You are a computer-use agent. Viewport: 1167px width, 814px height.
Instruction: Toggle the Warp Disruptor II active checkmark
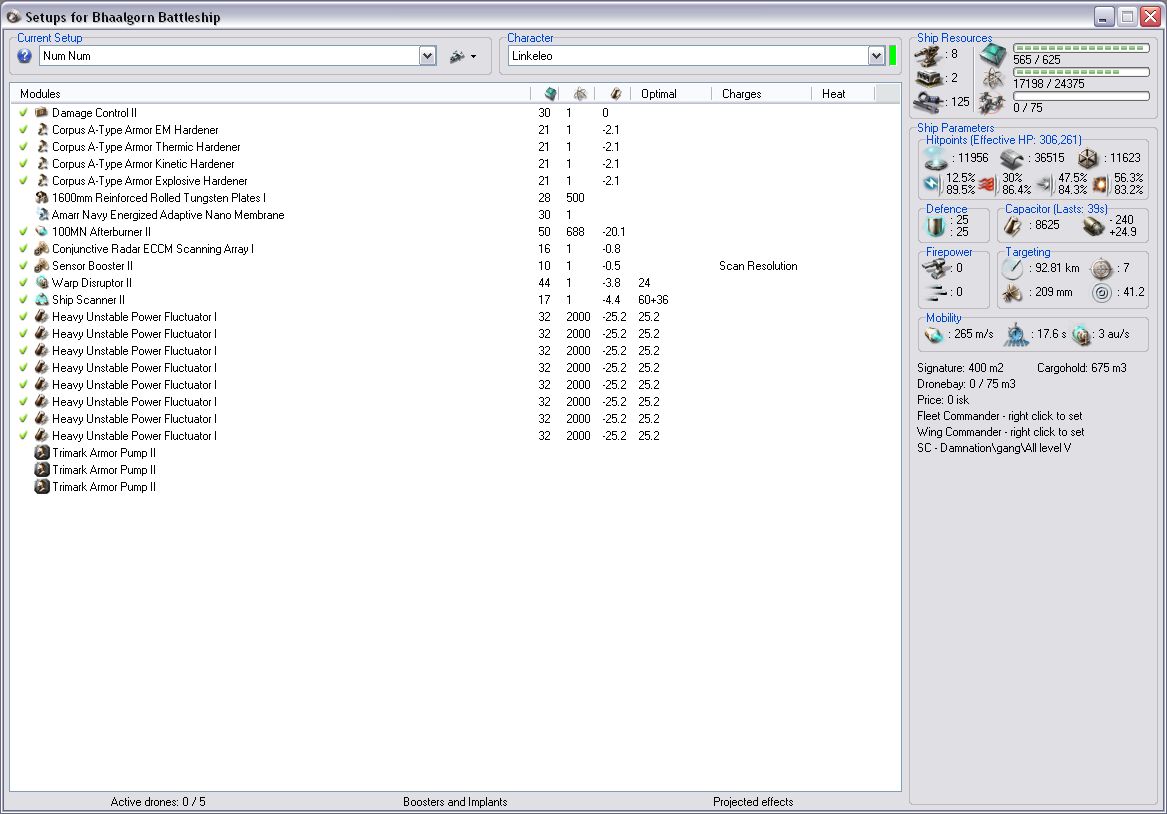click(23, 283)
